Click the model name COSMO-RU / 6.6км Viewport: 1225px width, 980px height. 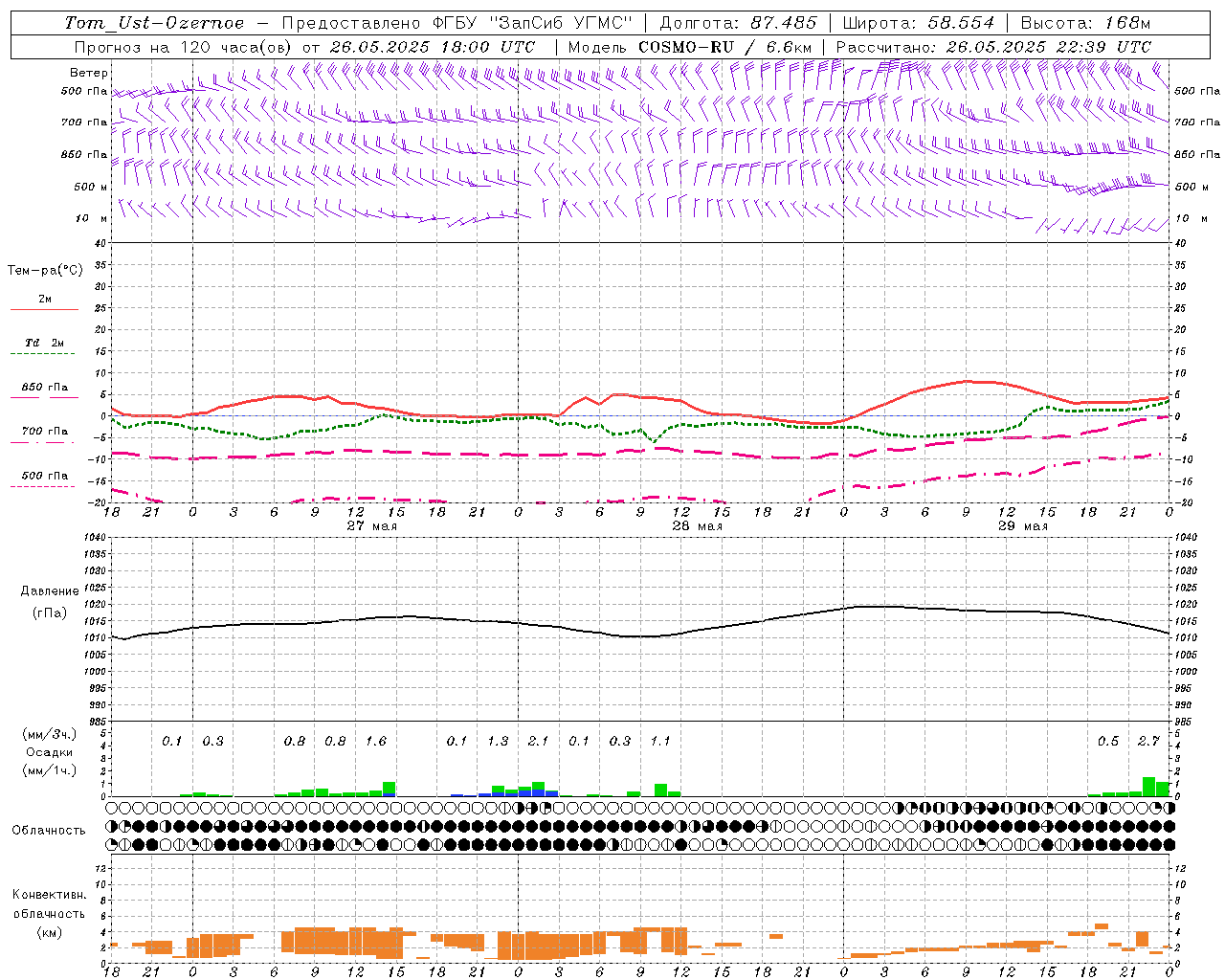tap(725, 46)
